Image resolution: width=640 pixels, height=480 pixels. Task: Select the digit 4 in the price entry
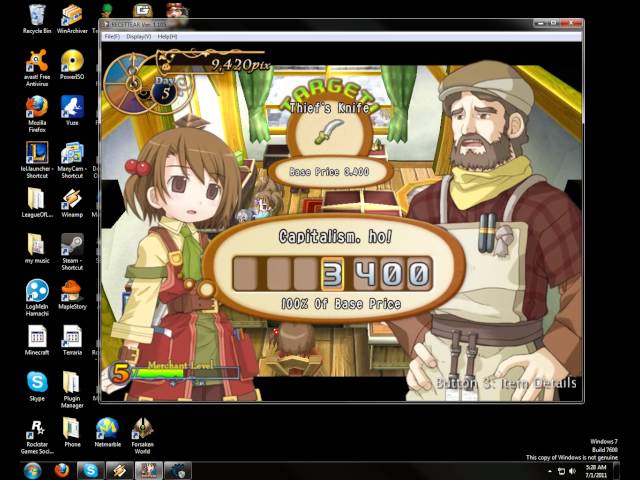click(x=366, y=273)
